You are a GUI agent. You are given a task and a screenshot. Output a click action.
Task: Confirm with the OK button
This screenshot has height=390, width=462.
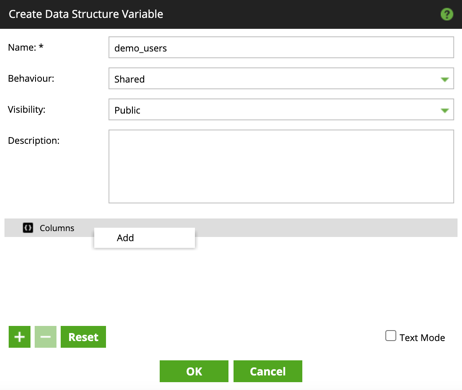(x=194, y=371)
